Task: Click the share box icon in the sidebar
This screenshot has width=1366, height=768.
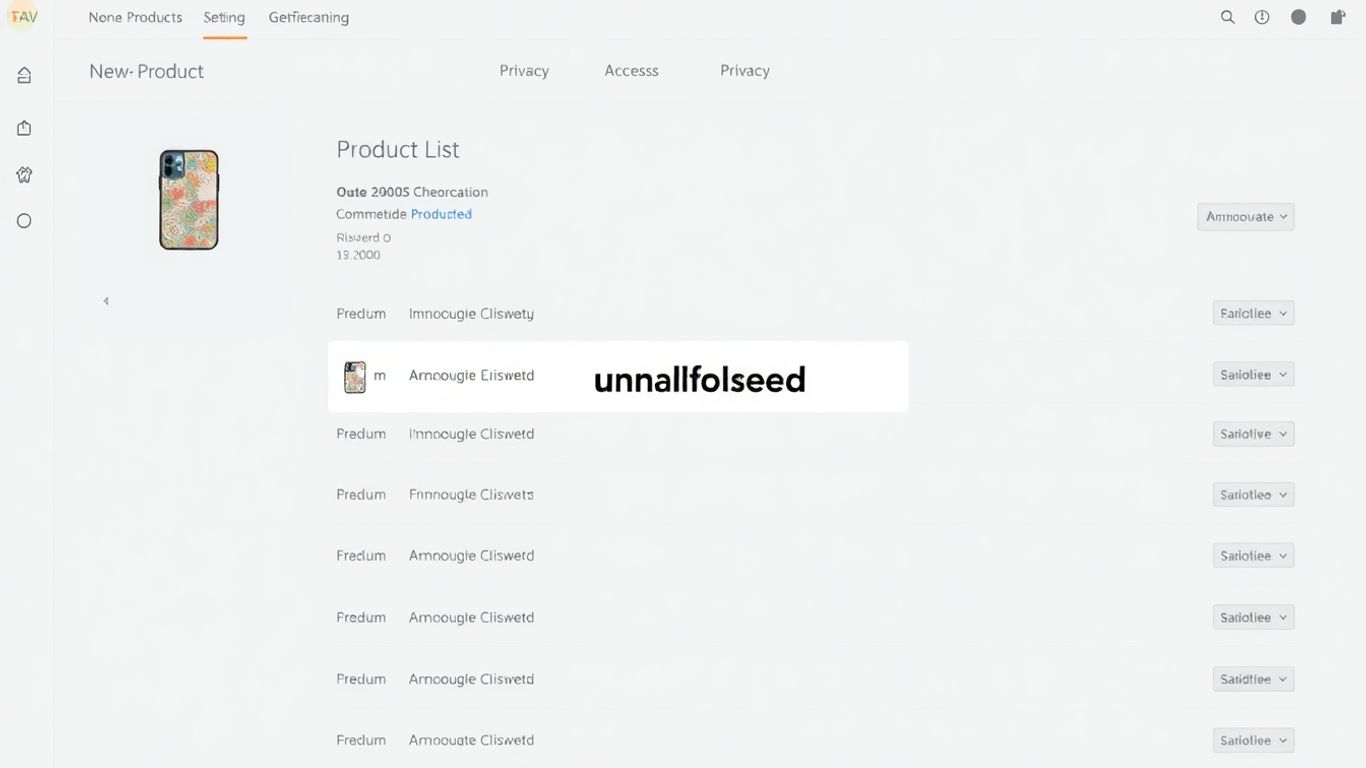Action: [x=24, y=128]
